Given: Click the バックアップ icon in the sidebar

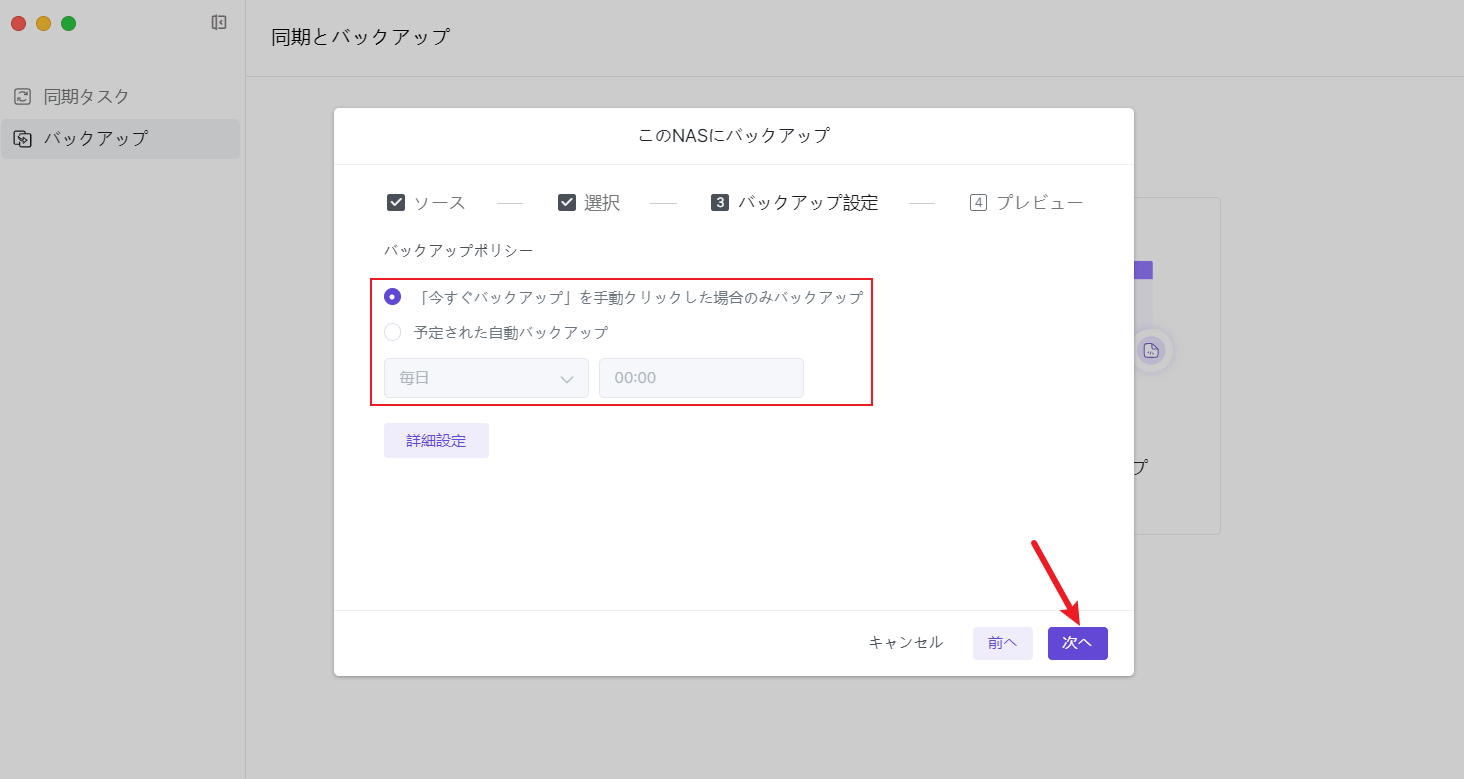Looking at the screenshot, I should (x=22, y=139).
